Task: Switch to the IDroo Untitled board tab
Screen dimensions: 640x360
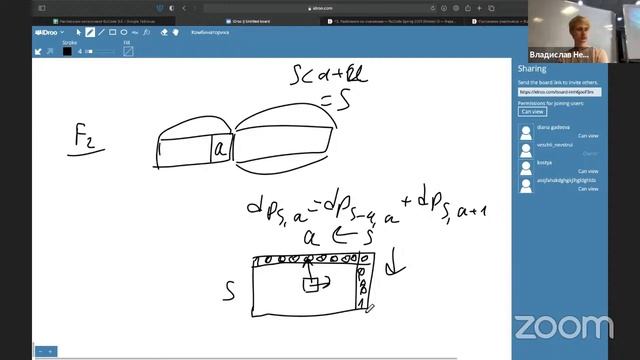Action: [x=248, y=21]
